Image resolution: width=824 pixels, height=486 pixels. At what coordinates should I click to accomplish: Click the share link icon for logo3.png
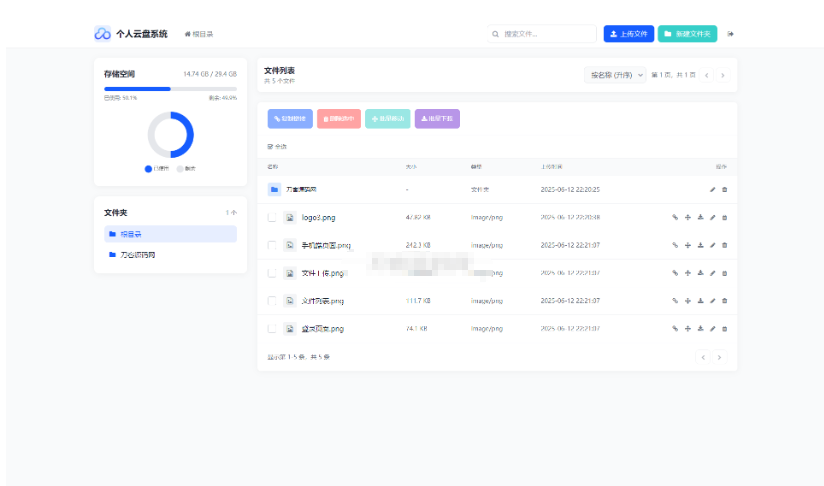click(675, 217)
